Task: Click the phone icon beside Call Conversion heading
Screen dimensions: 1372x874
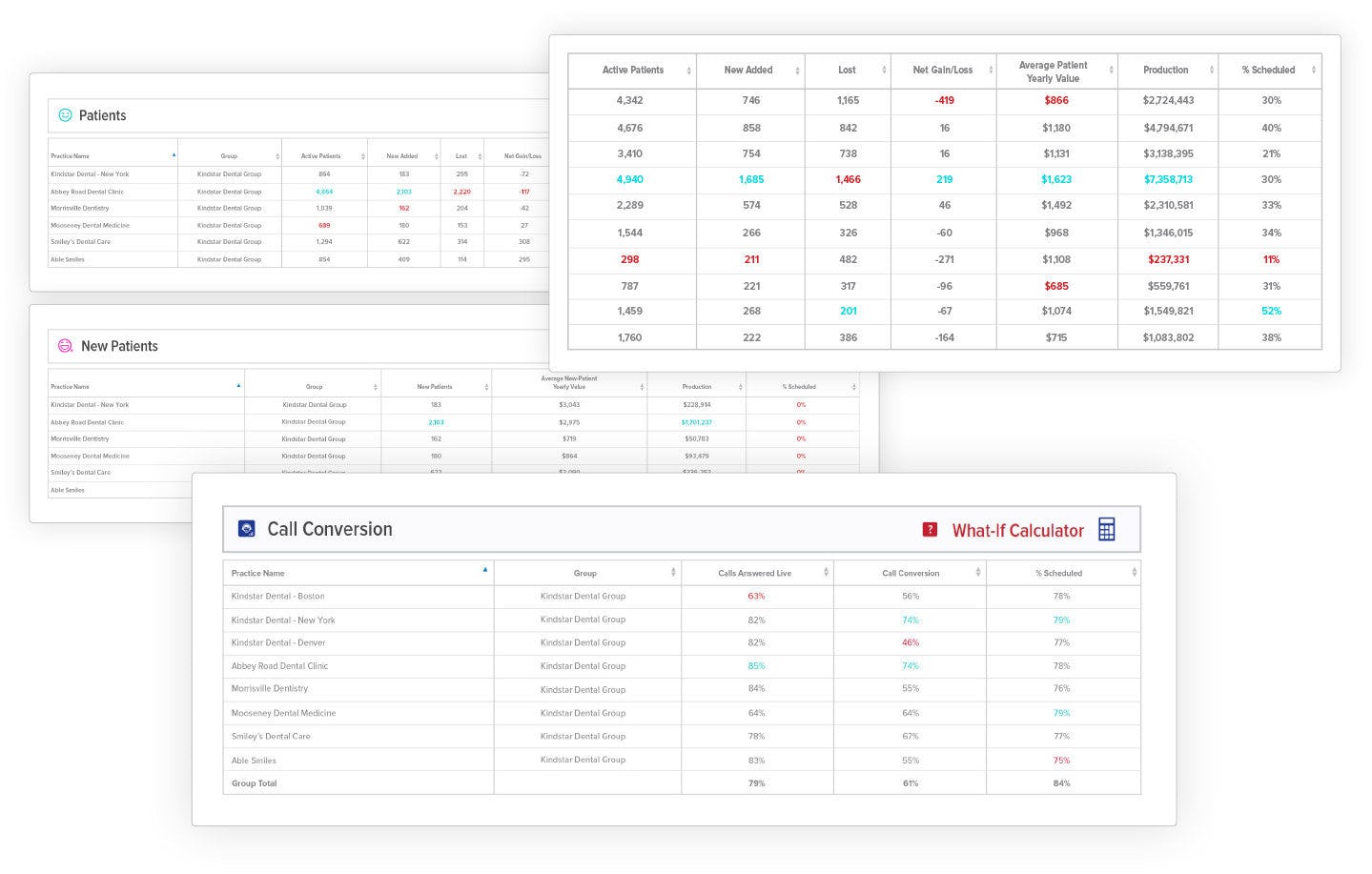Action: click(246, 529)
